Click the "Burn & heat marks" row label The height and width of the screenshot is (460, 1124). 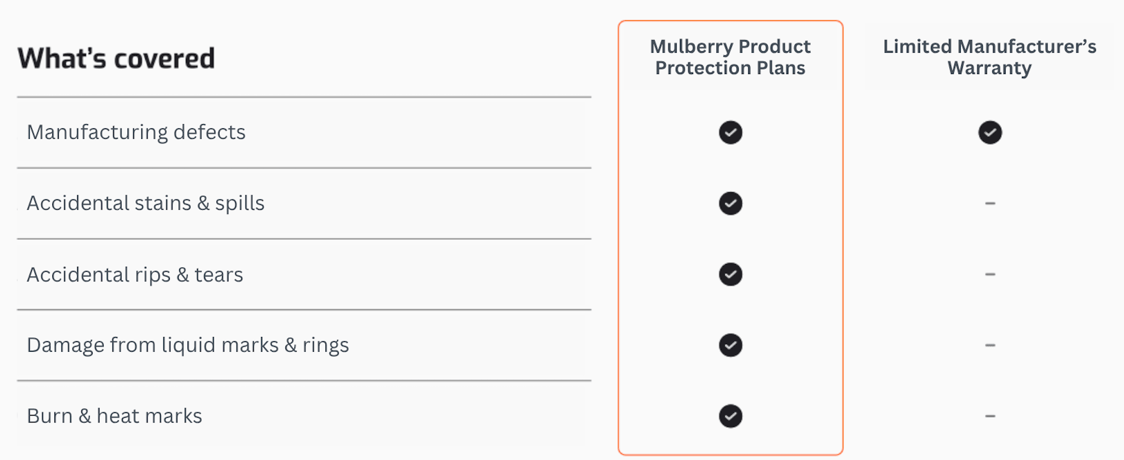tap(114, 416)
